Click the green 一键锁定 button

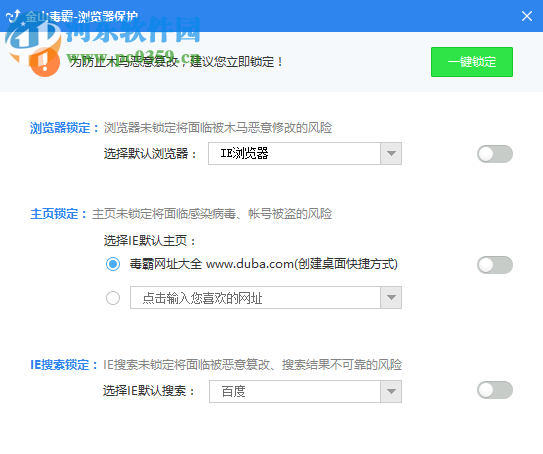pyautogui.click(x=472, y=62)
